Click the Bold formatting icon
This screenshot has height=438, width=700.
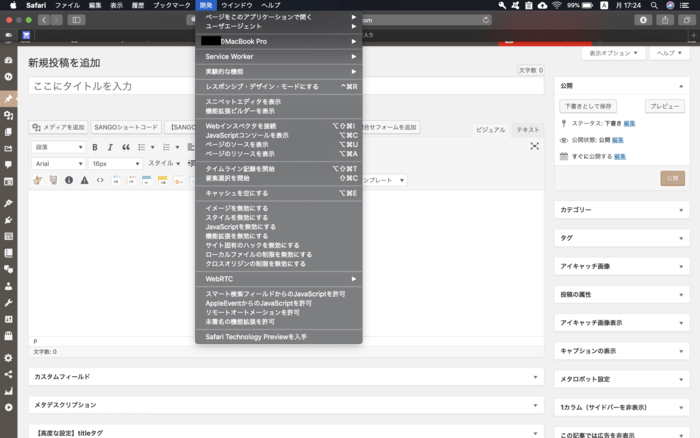(95, 147)
